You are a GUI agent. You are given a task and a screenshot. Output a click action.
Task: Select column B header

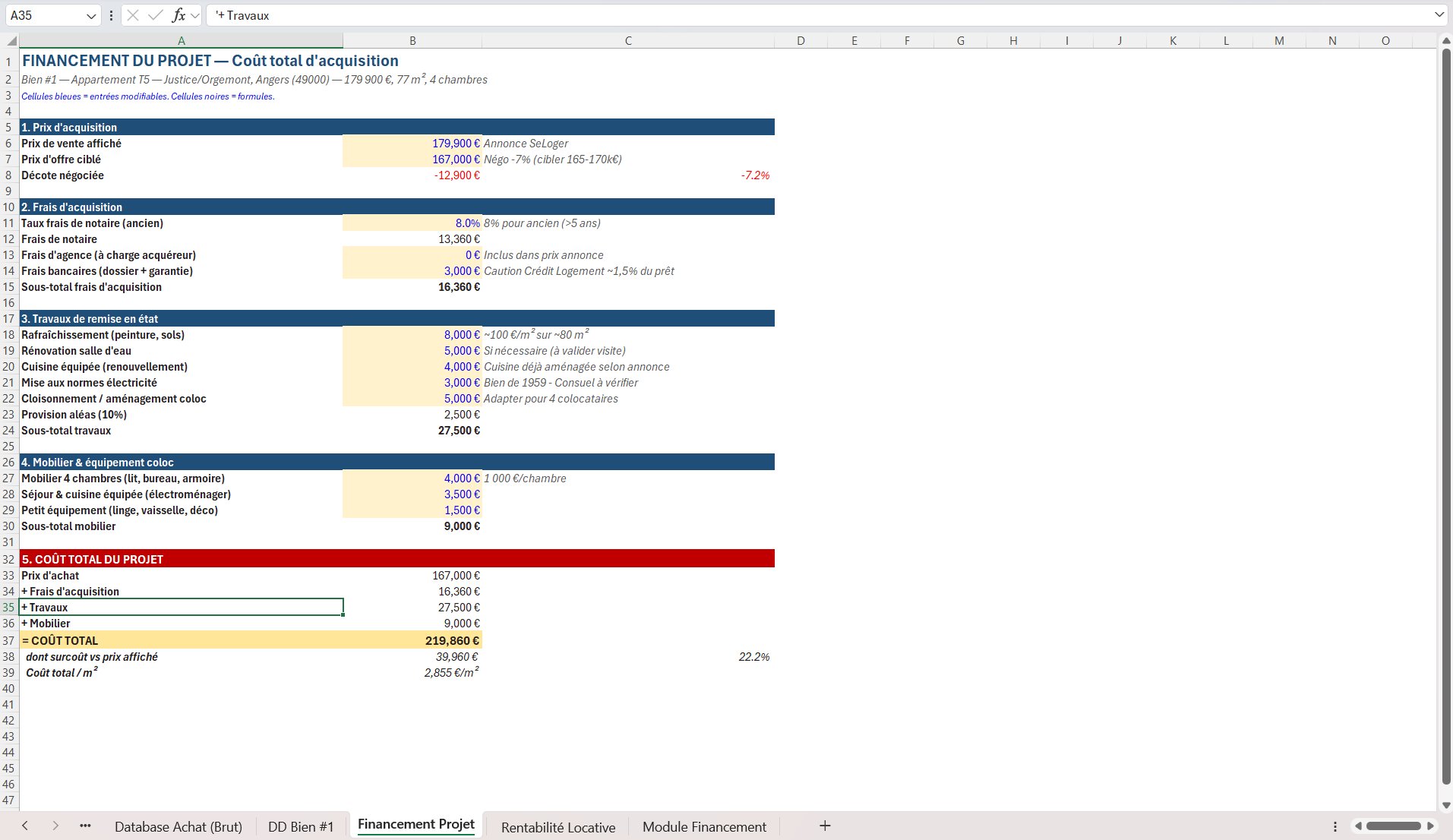coord(412,41)
